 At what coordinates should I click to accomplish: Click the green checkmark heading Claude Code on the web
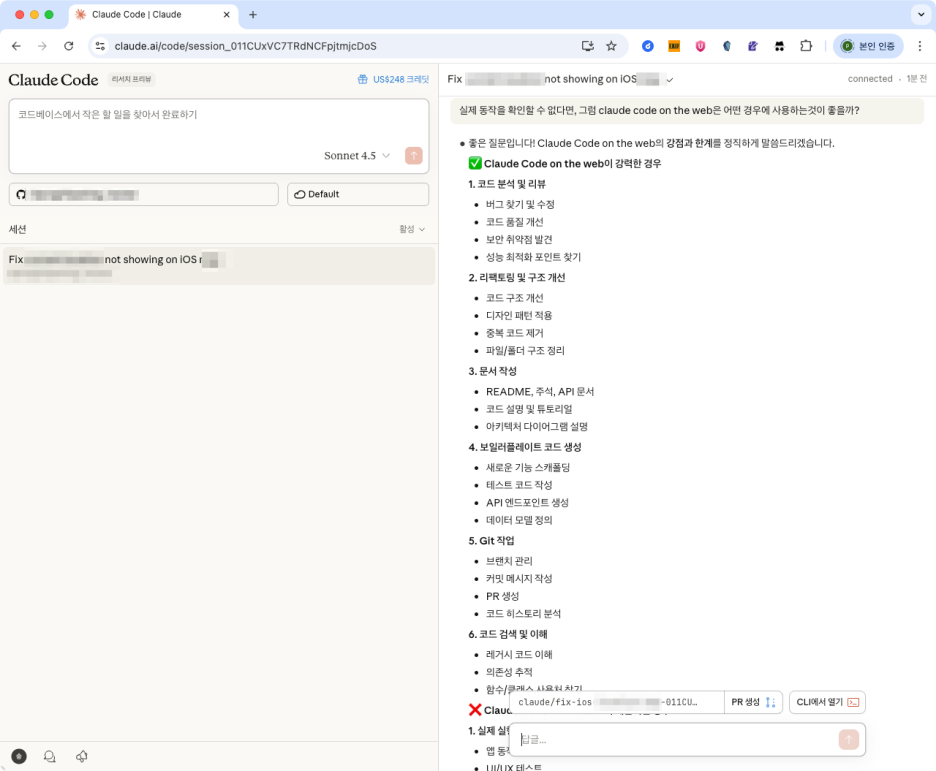tap(565, 164)
